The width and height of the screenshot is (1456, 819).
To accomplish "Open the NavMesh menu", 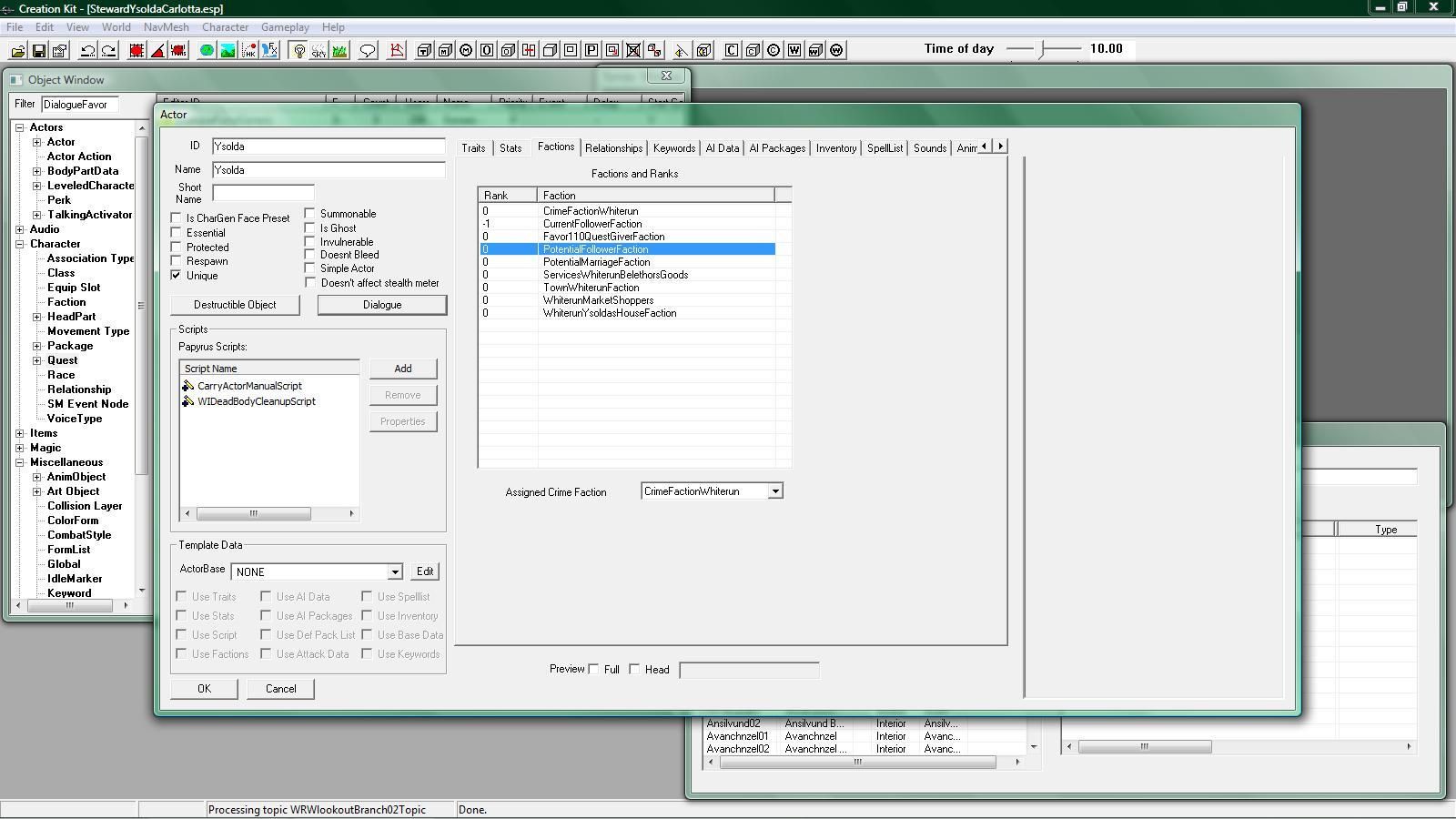I will pyautogui.click(x=167, y=27).
